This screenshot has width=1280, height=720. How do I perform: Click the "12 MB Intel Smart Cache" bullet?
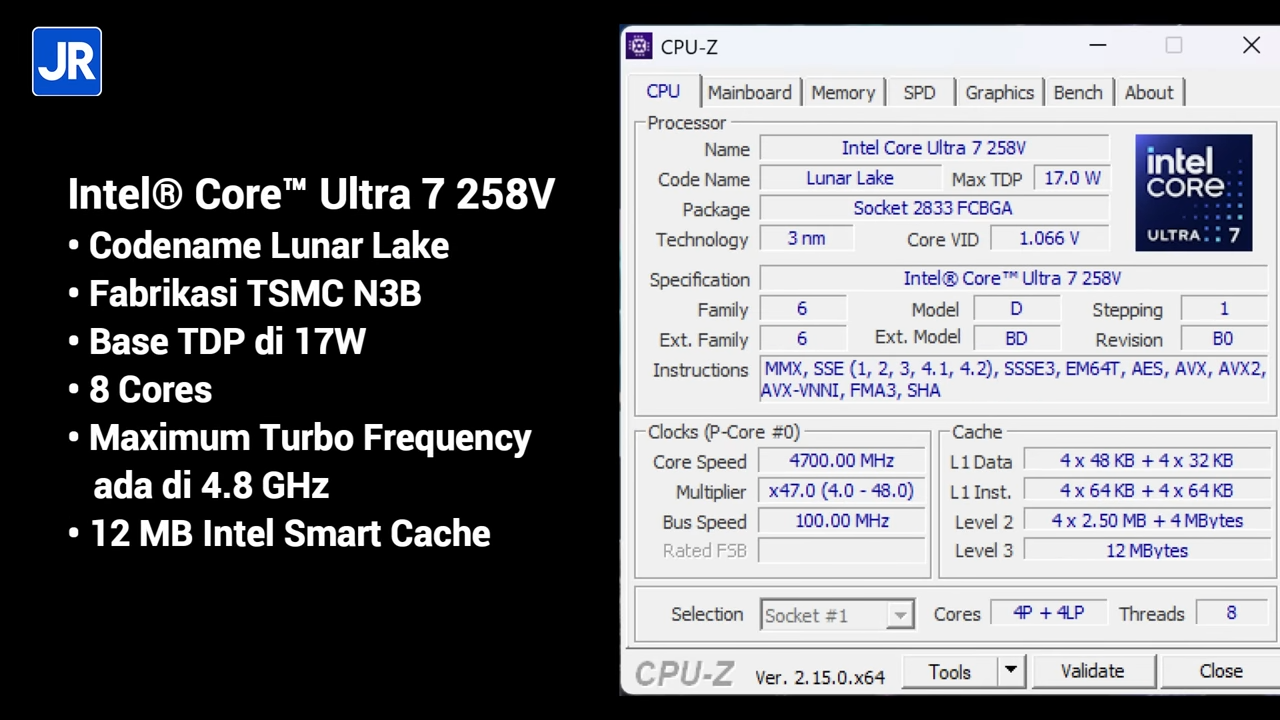tap(279, 534)
